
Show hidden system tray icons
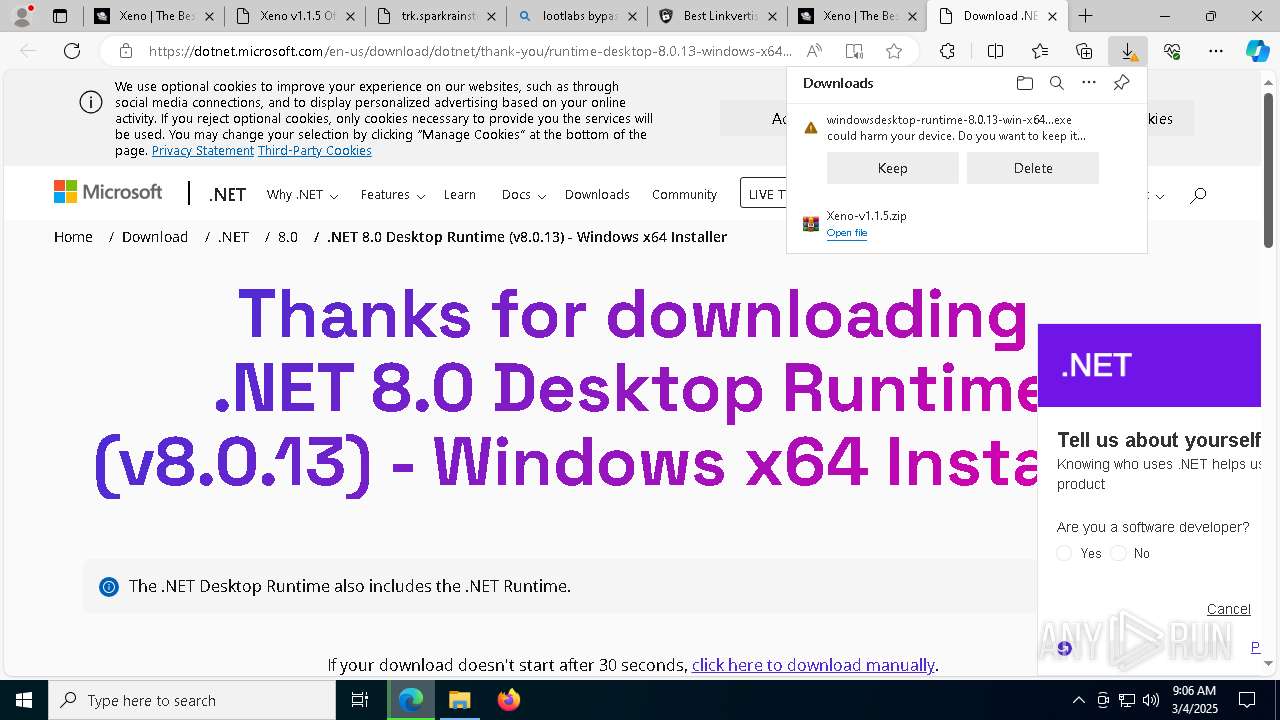tap(1078, 700)
